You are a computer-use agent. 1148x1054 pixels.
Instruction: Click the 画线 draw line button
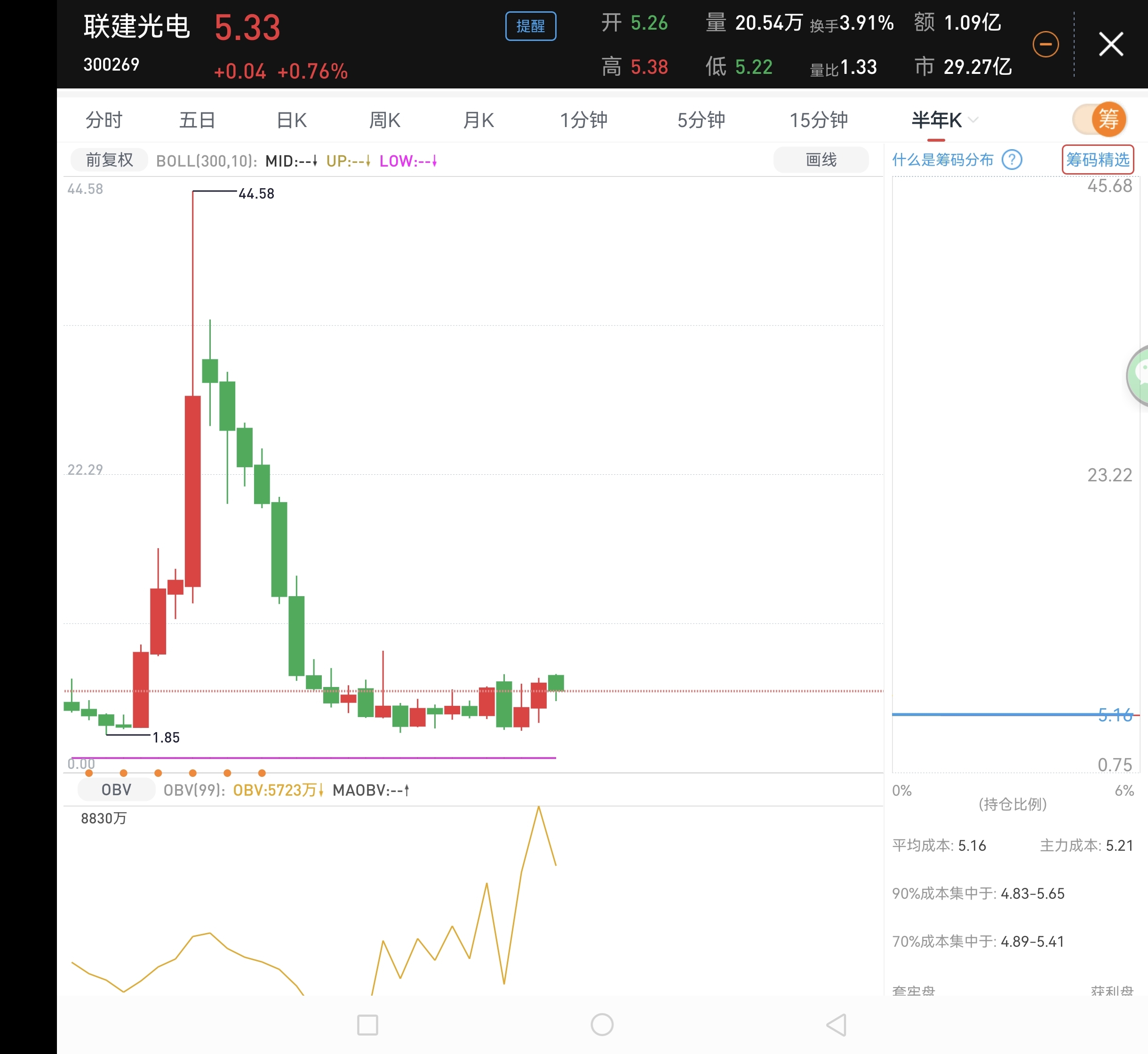[x=821, y=160]
